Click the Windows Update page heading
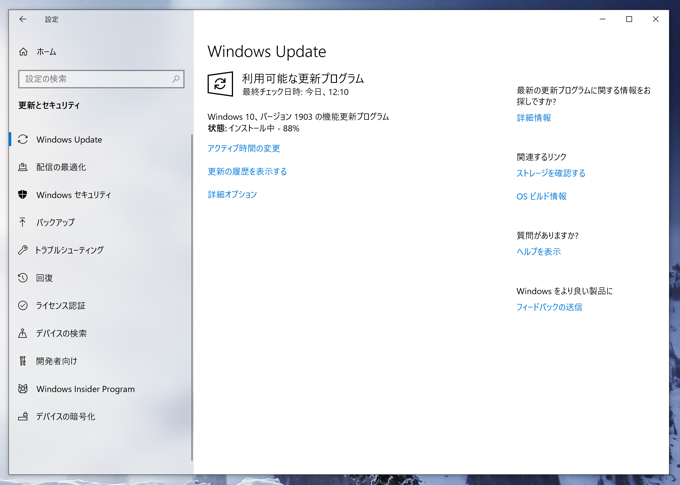Screen dimensions: 680x485 [267, 52]
